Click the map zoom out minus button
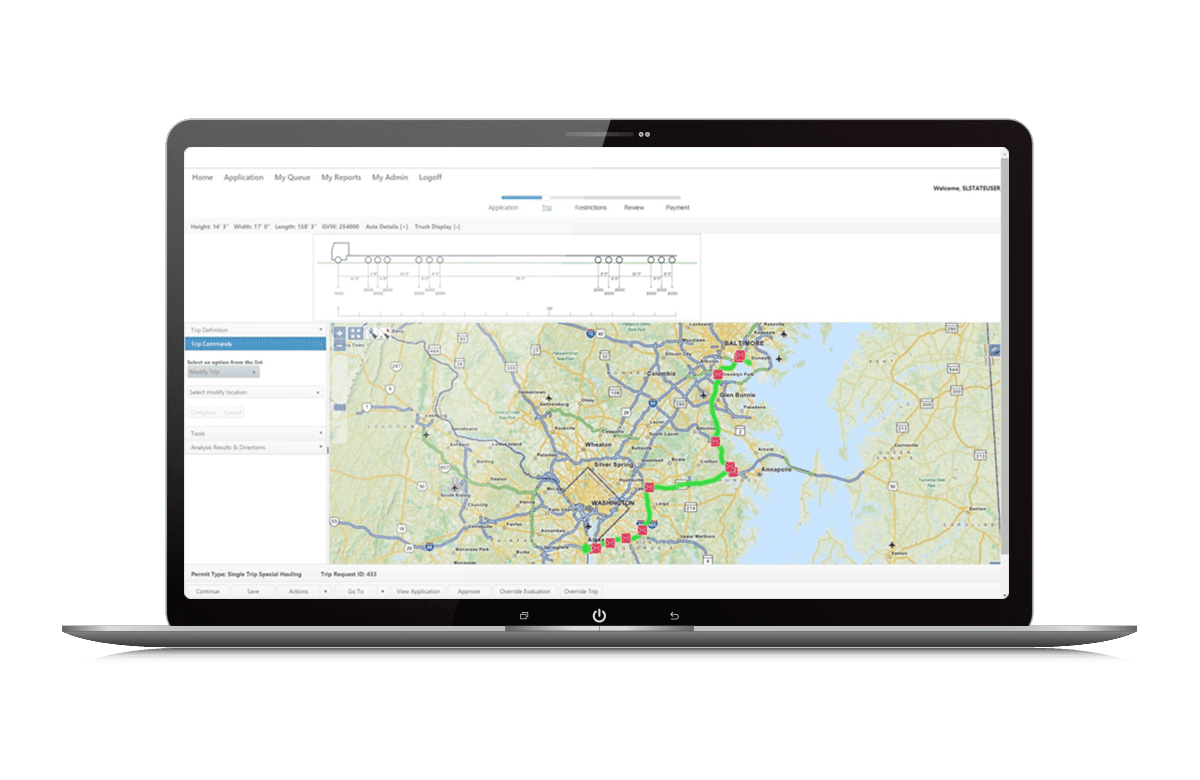Image resolution: width=1200 pixels, height=780 pixels. point(339,346)
